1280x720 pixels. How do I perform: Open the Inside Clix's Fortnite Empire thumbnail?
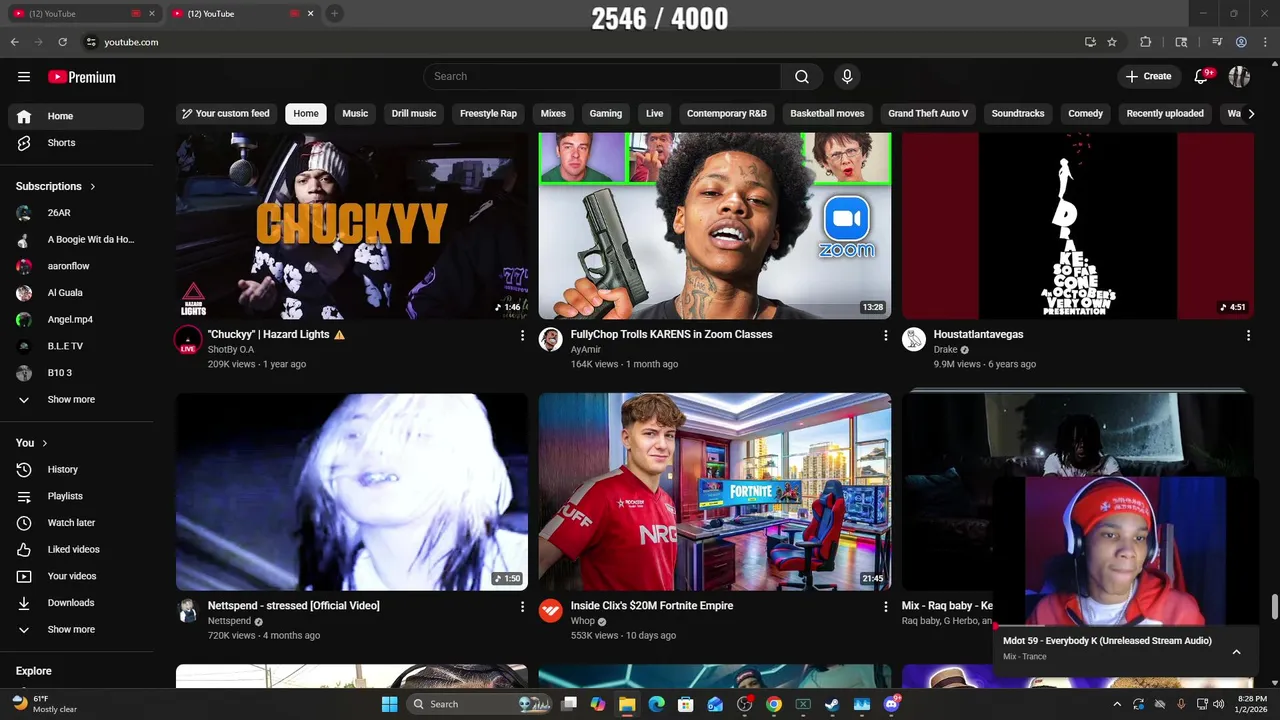(715, 491)
